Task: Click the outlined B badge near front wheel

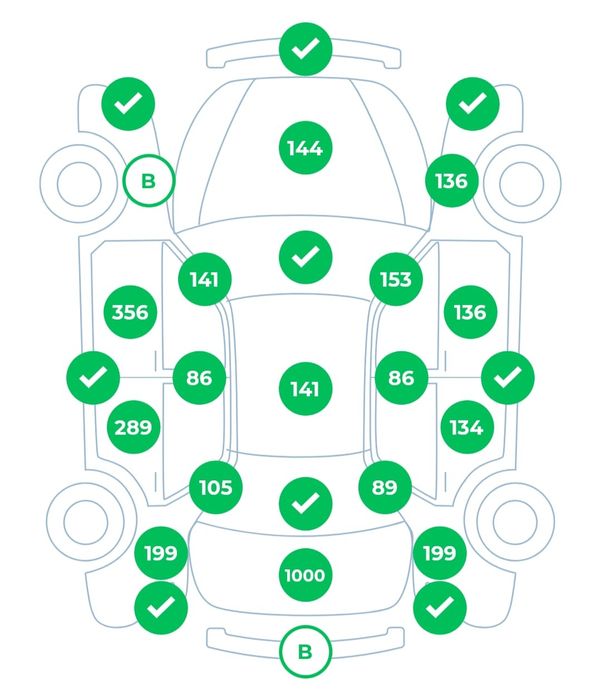Action: pyautogui.click(x=149, y=181)
